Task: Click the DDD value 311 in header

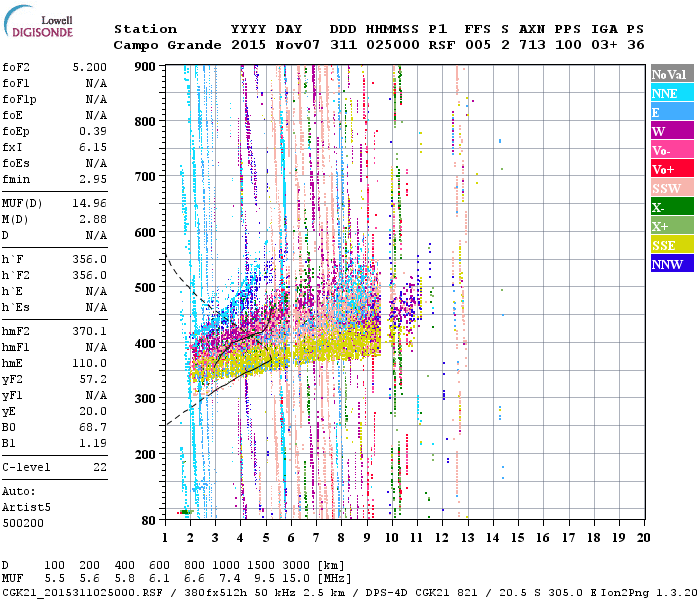Action: [x=343, y=45]
